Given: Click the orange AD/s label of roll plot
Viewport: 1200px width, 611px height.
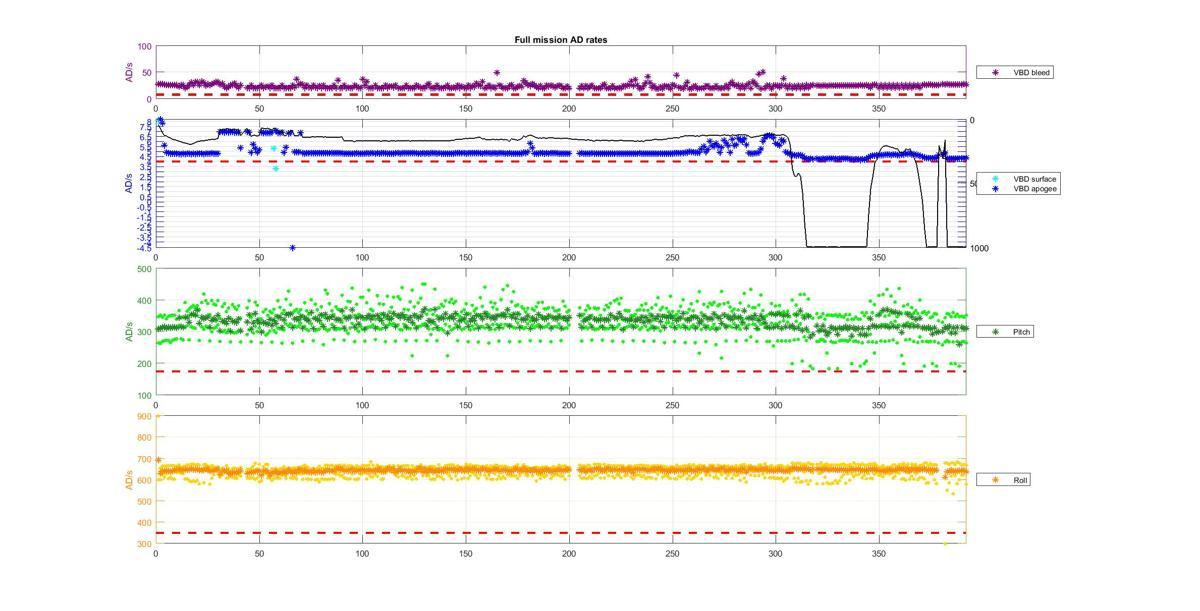Looking at the screenshot, I should pyautogui.click(x=129, y=480).
